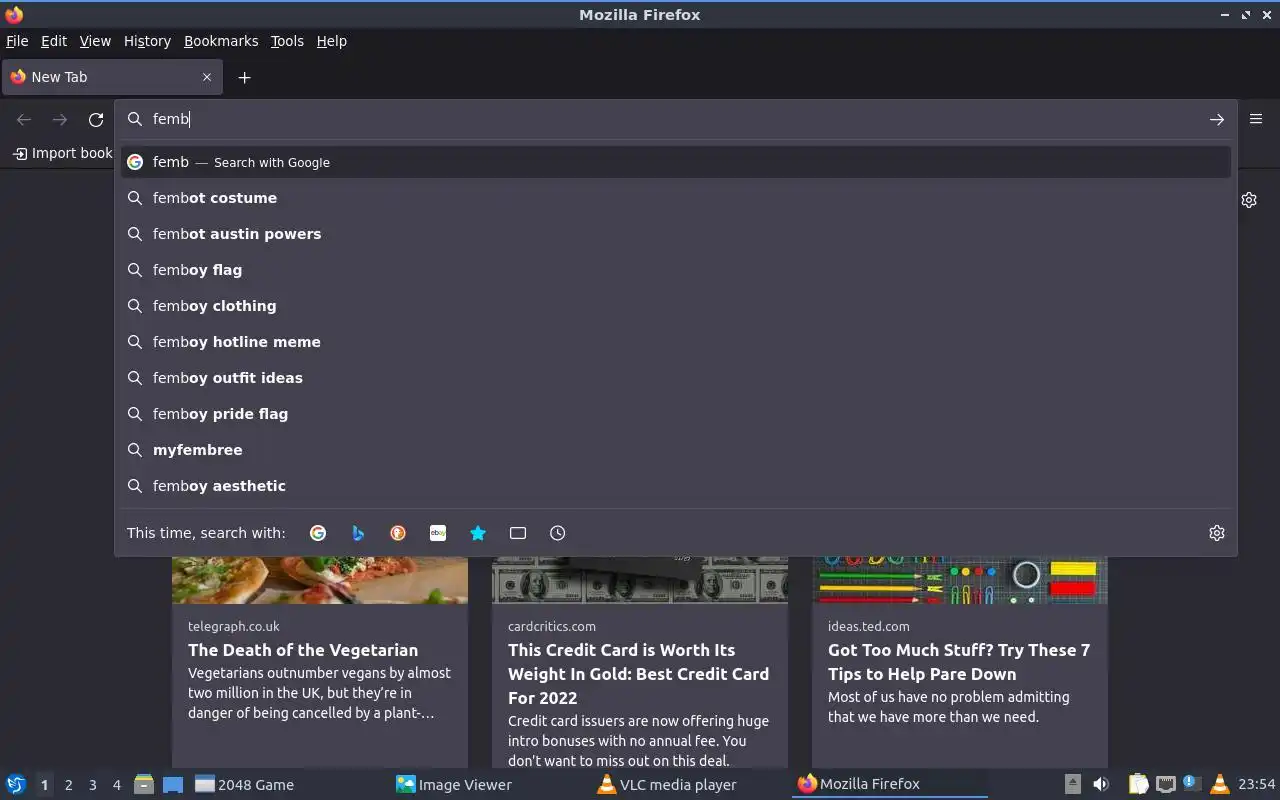Open the Best Credit Card For 2022 article
This screenshot has height=800, width=1280.
coord(638,674)
